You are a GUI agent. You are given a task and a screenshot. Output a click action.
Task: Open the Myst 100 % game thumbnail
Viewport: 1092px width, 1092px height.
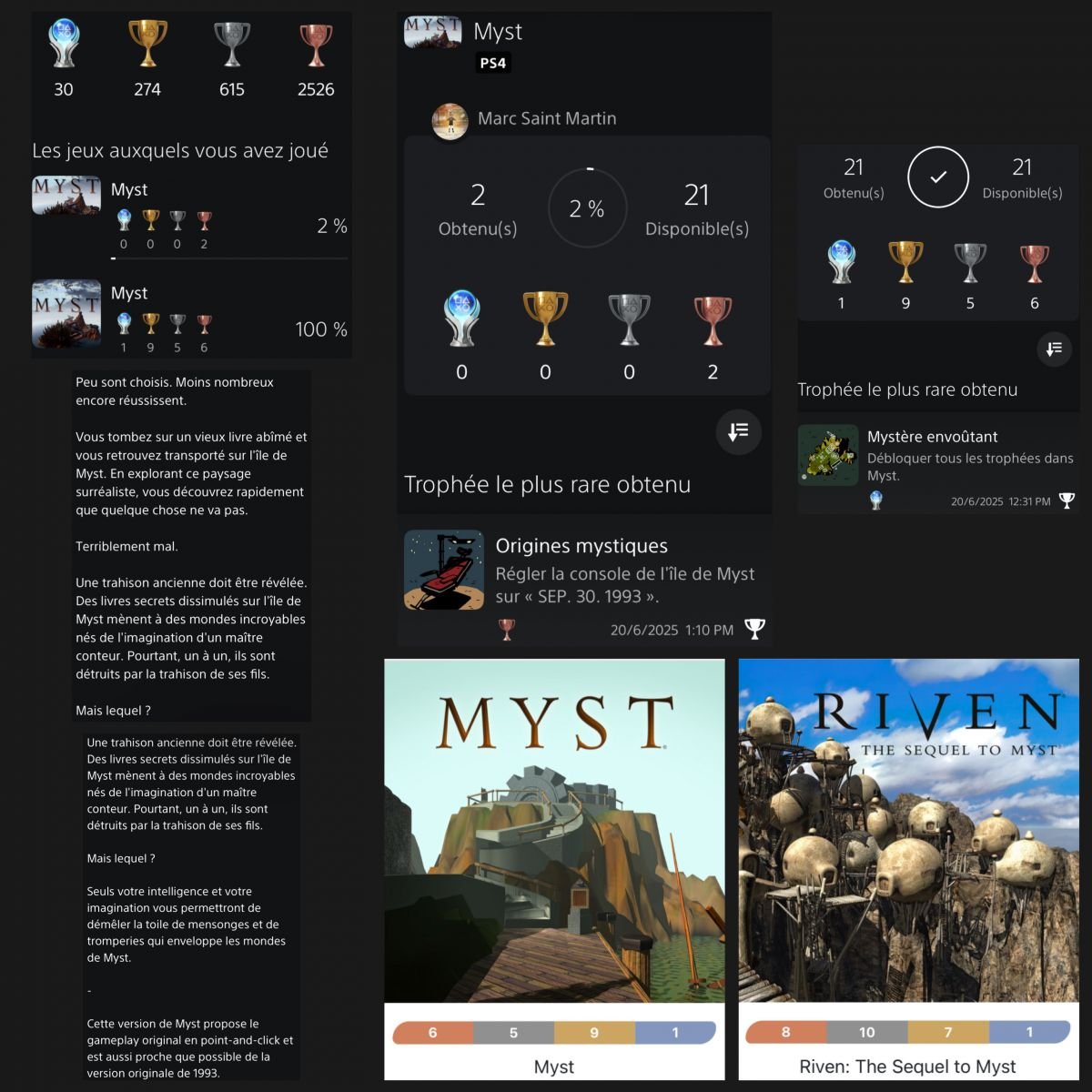pyautogui.click(x=66, y=314)
